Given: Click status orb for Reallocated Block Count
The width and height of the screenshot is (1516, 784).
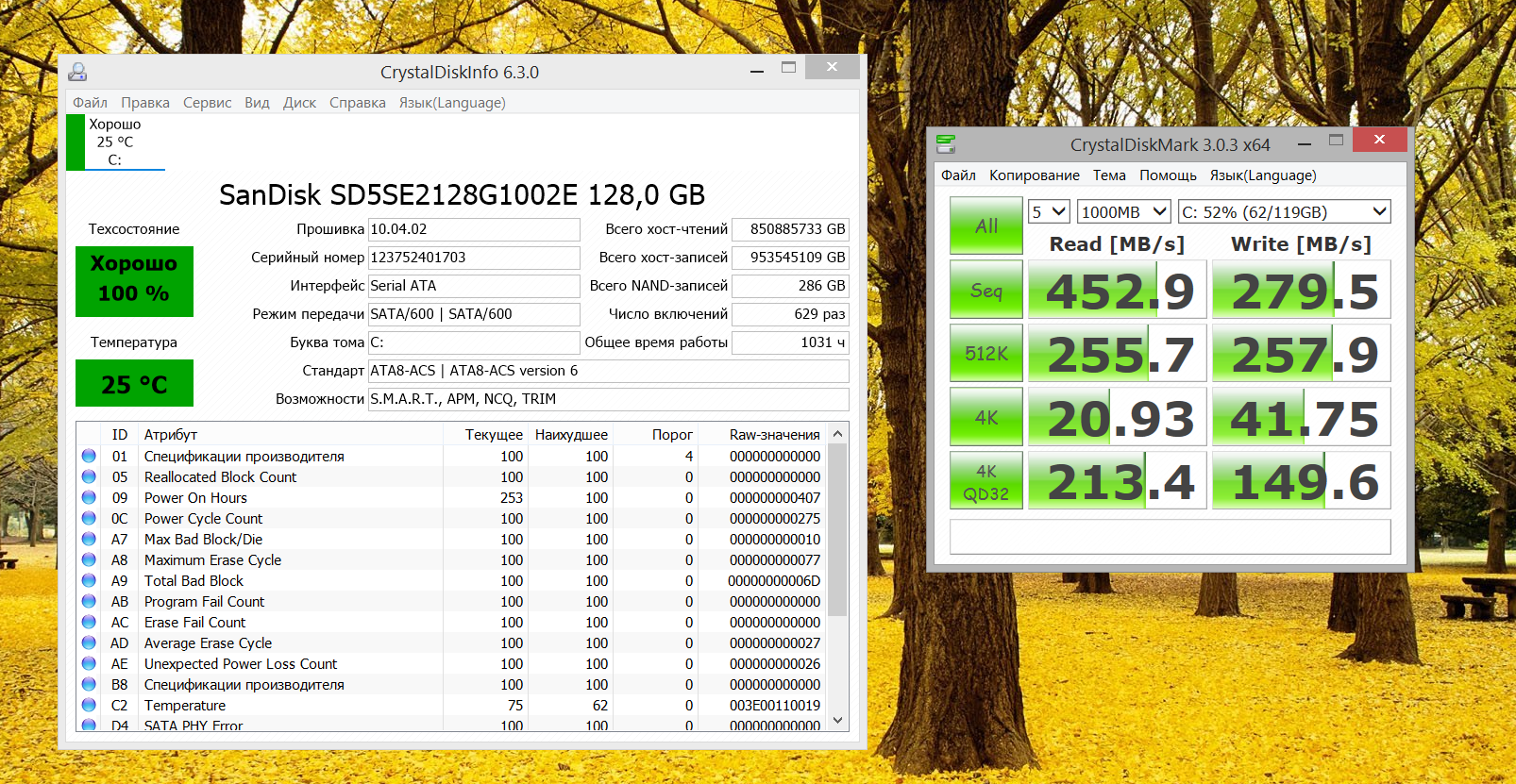Looking at the screenshot, I should (x=89, y=476).
